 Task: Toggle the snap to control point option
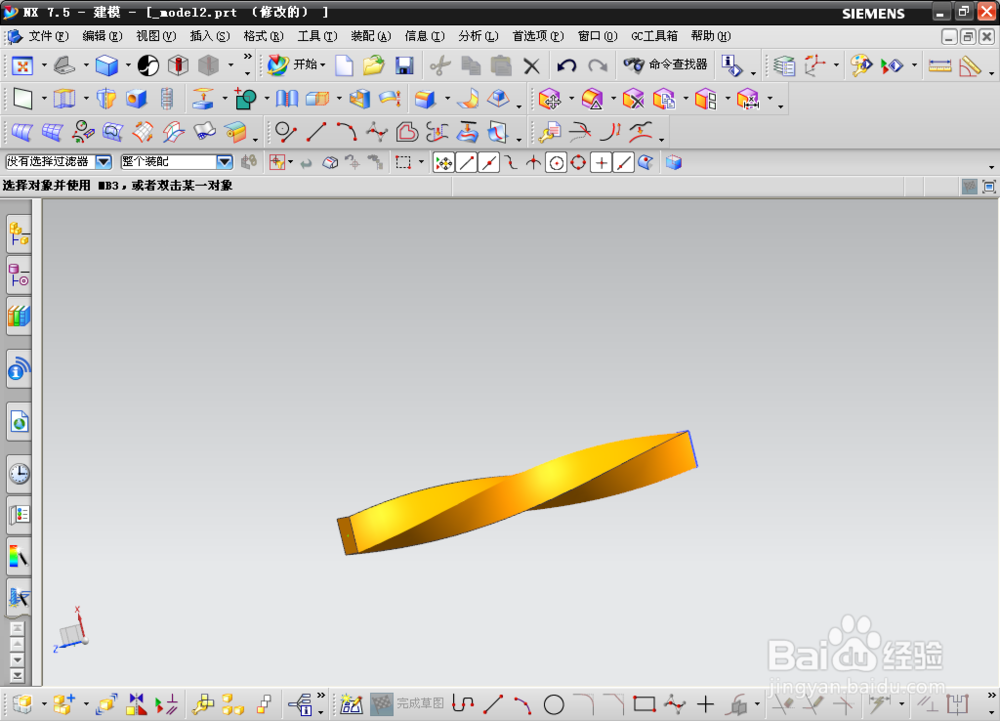tap(511, 163)
